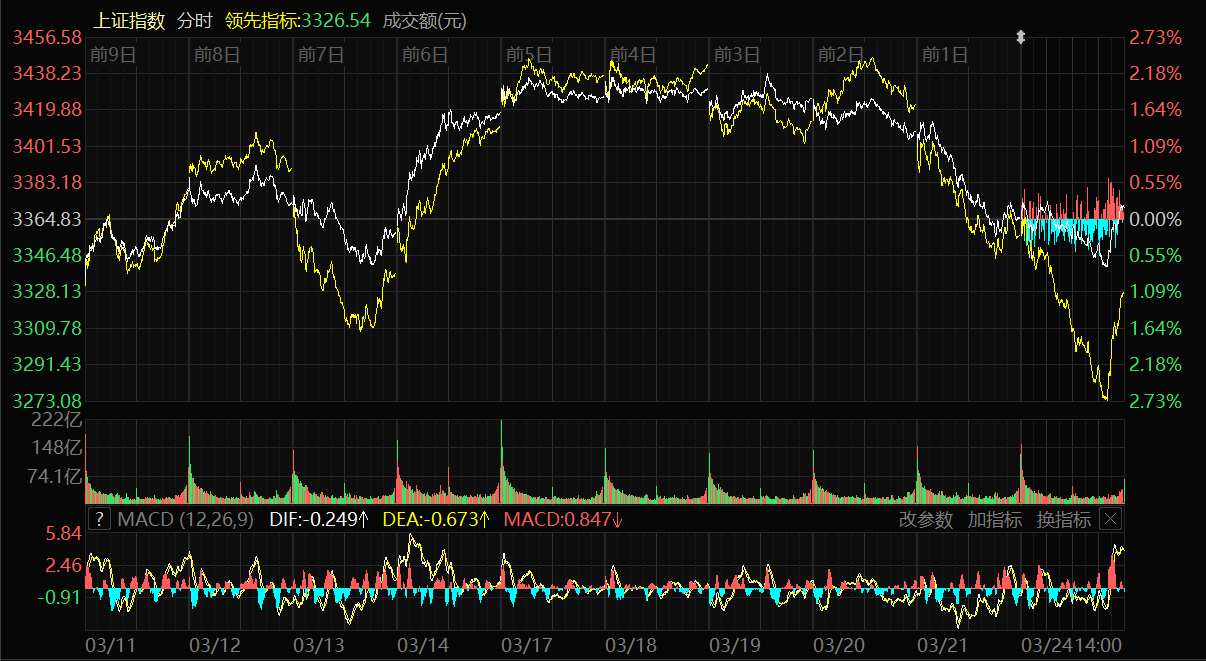Click the DIF value readout
The height and width of the screenshot is (661, 1206).
320,519
